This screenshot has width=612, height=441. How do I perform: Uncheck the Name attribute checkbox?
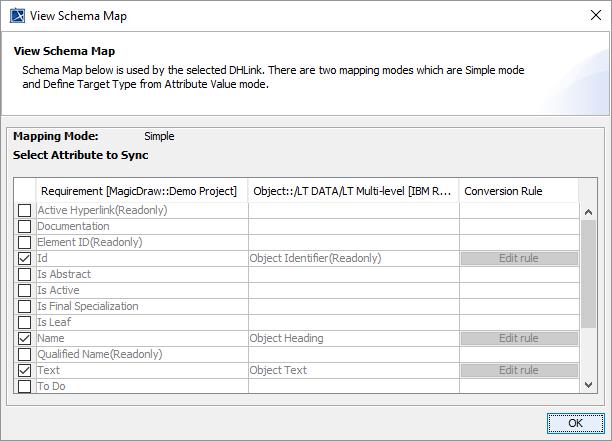click(x=25, y=338)
